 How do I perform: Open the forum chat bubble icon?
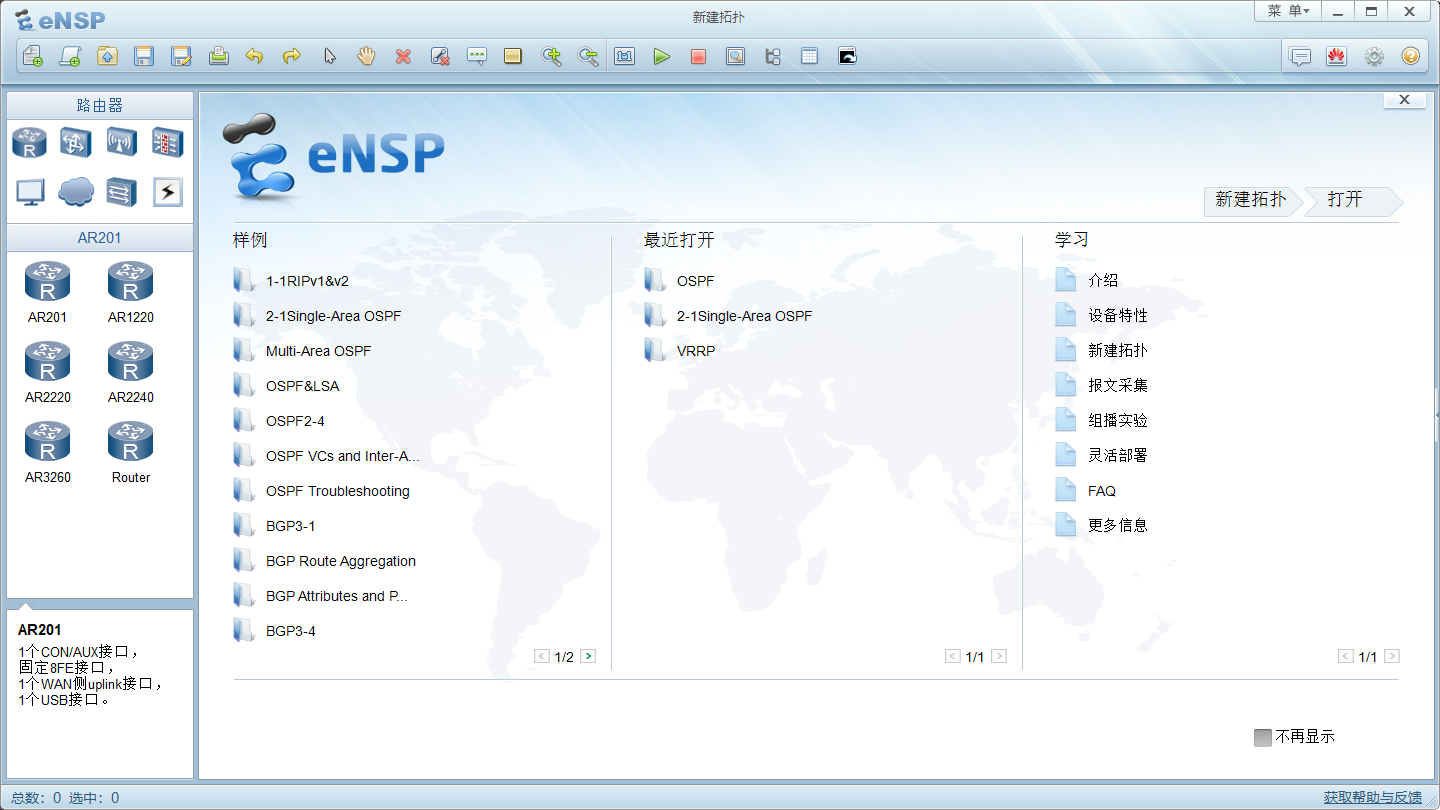1300,56
